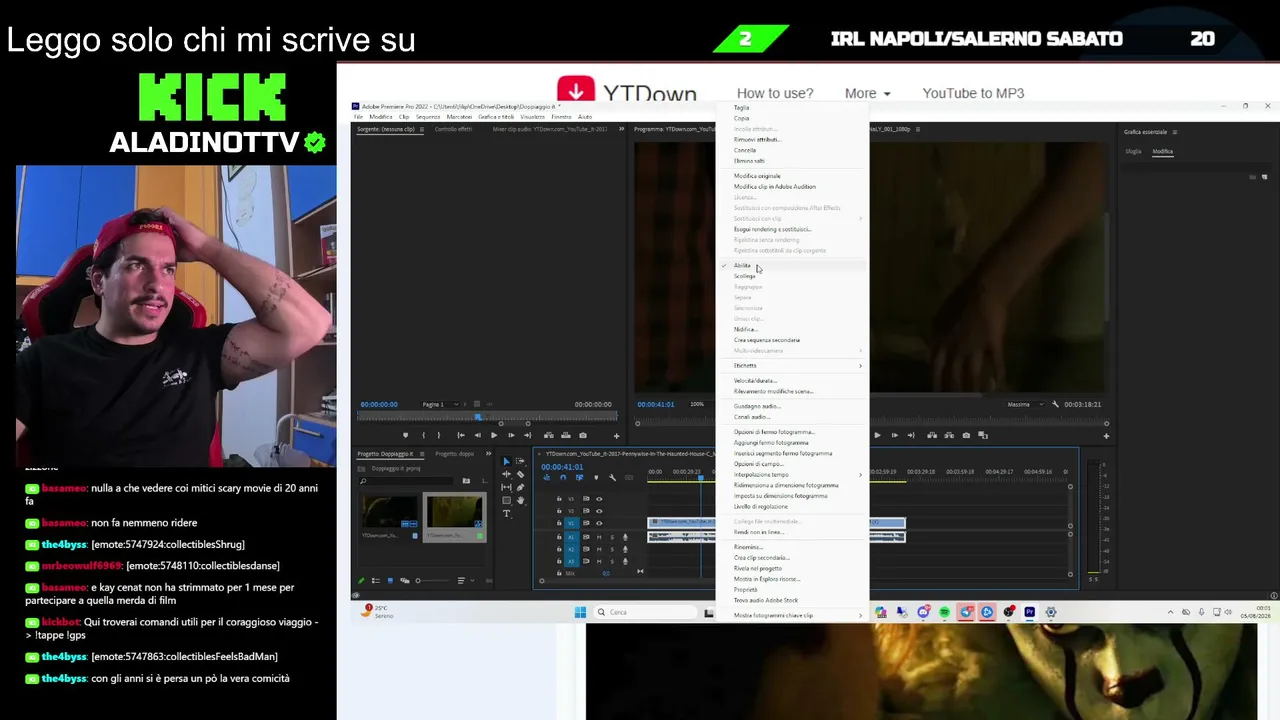Mute audio track A1

pos(599,537)
